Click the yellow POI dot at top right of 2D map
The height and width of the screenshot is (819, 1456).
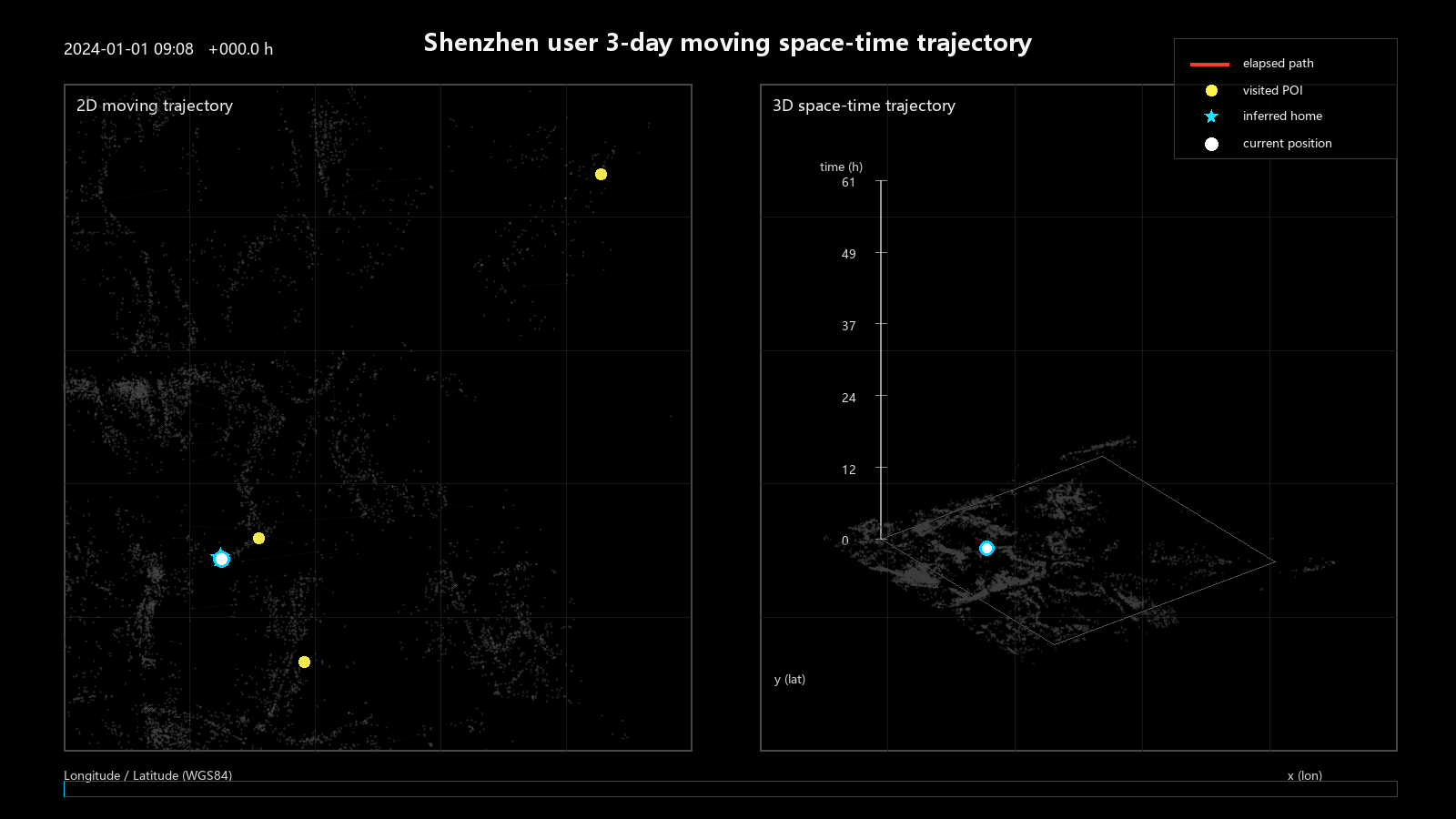(x=601, y=174)
